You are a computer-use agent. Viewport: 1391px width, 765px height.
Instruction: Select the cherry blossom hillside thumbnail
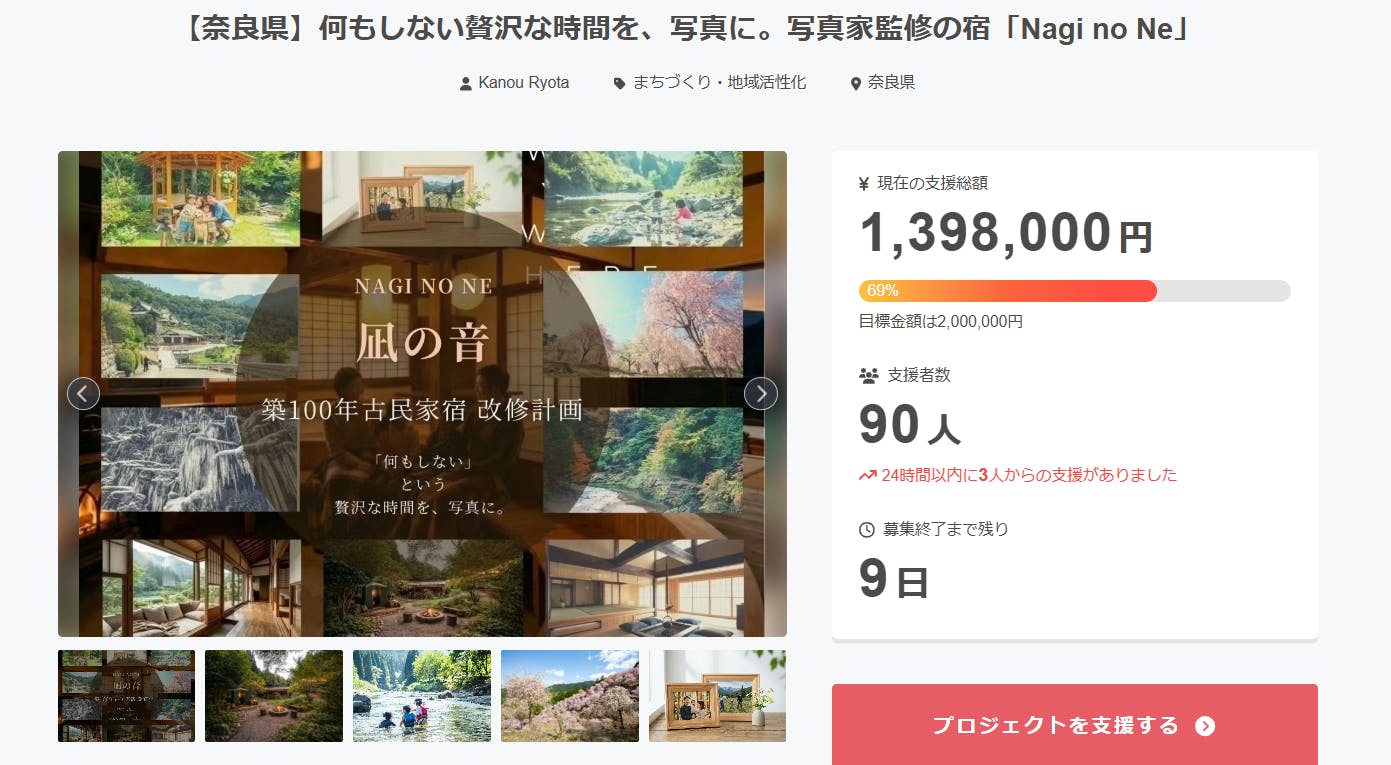tap(570, 696)
